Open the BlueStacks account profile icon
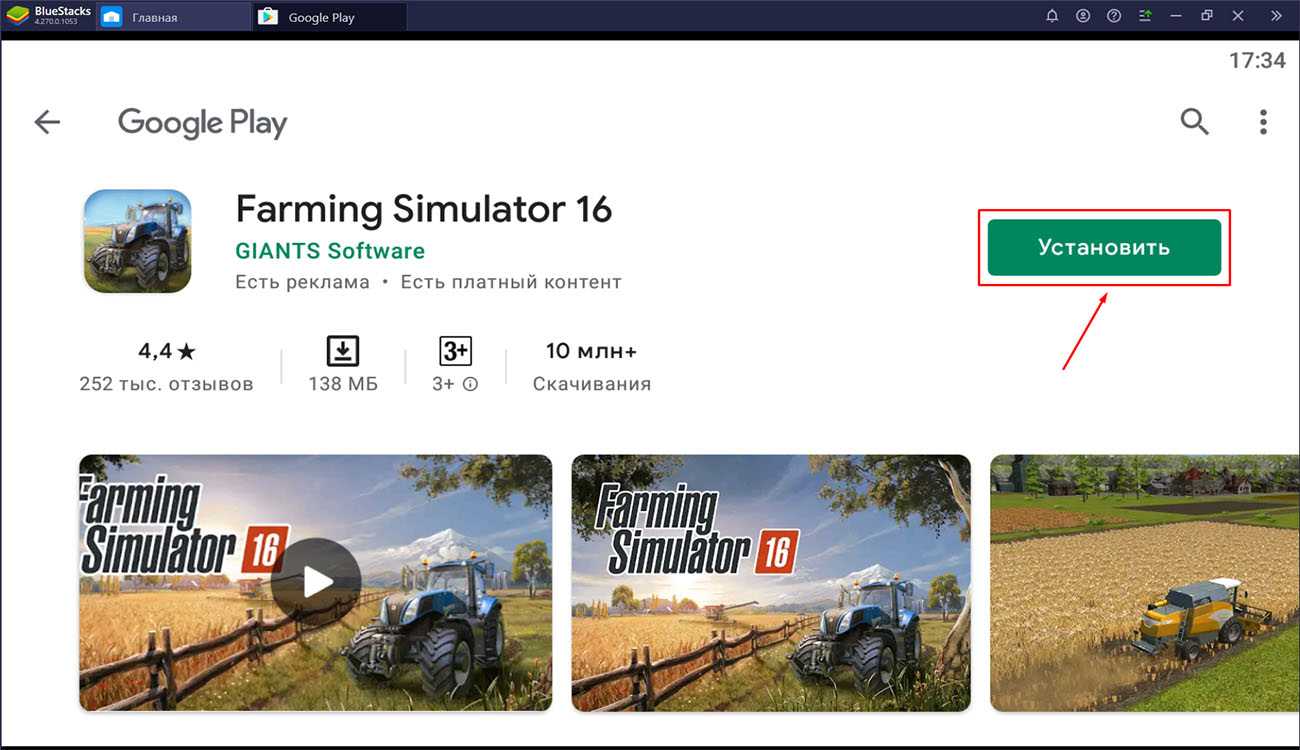This screenshot has height=750, width=1300. [1083, 16]
